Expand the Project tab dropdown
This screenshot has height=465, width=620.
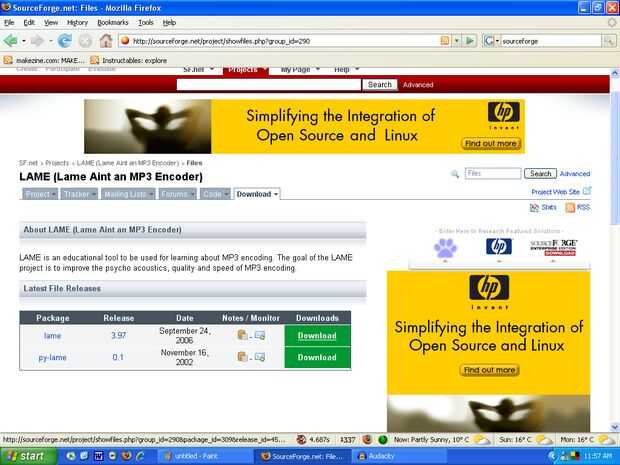(x=40, y=194)
